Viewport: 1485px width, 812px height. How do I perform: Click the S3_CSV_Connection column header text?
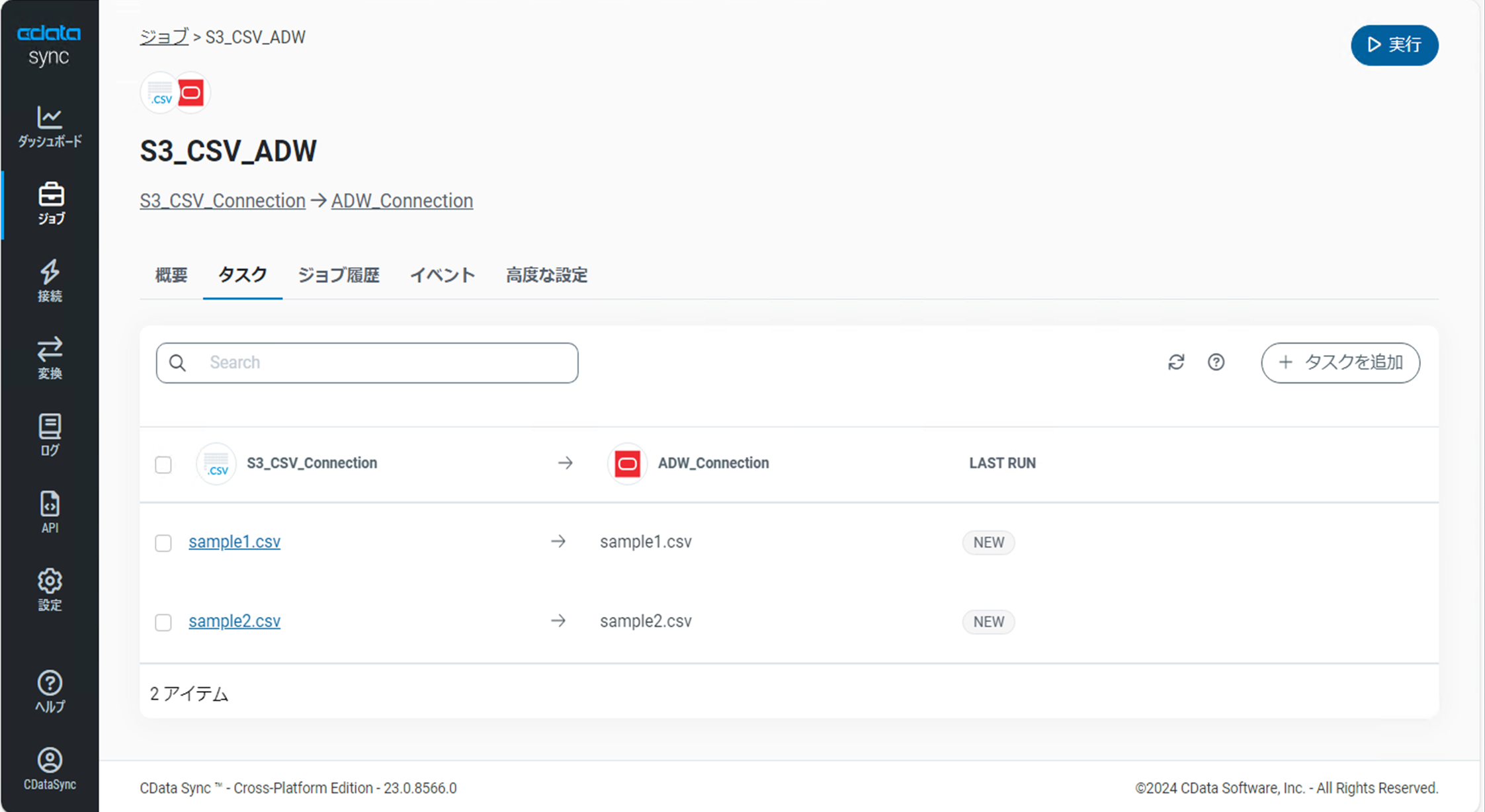(312, 464)
